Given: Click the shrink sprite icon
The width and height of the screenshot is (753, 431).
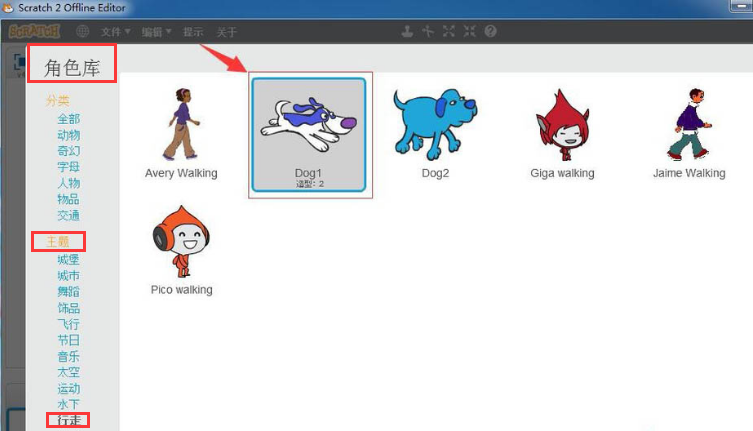Looking at the screenshot, I should click(470, 31).
